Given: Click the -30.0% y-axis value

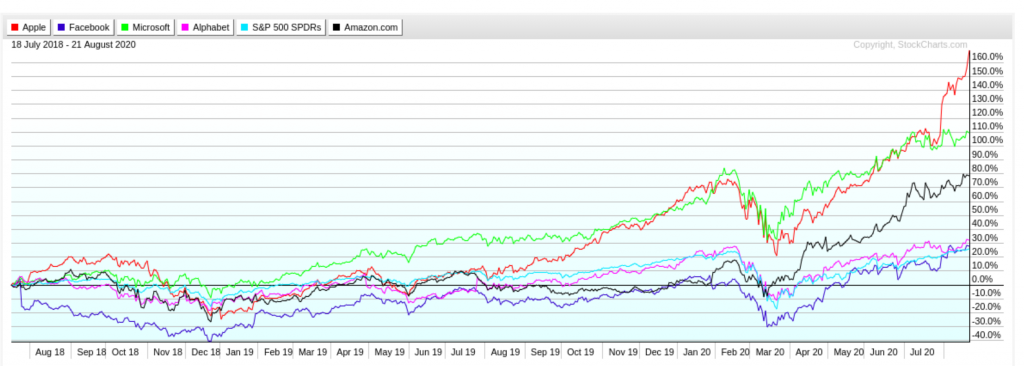Looking at the screenshot, I should click(987, 322).
